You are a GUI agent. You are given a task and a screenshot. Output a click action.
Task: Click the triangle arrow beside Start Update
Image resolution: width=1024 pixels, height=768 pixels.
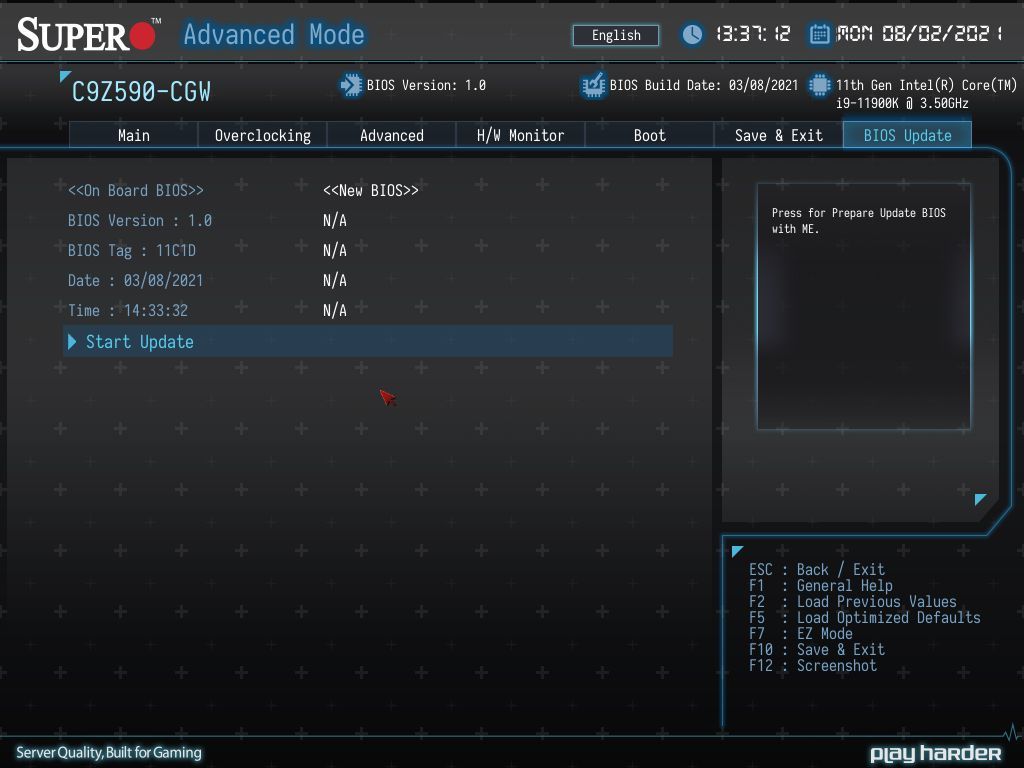click(x=72, y=342)
